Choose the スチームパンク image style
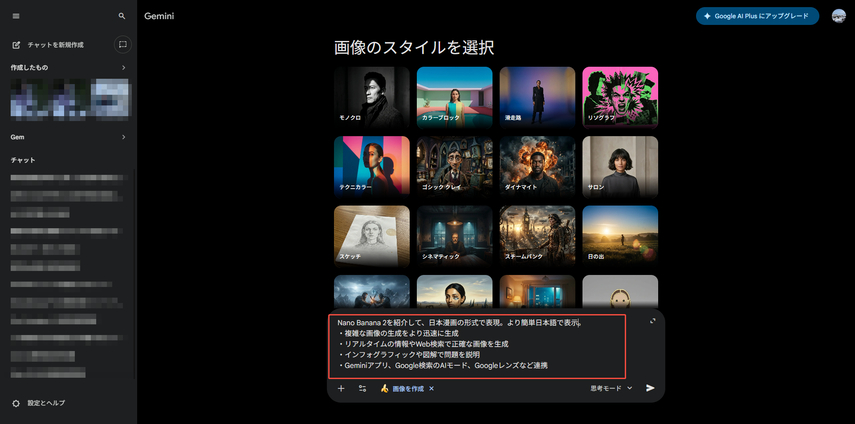 (537, 235)
